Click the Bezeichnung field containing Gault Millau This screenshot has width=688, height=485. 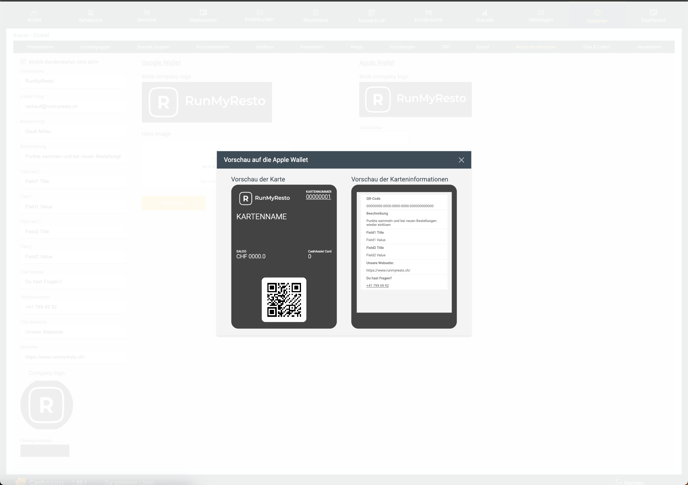(73, 131)
